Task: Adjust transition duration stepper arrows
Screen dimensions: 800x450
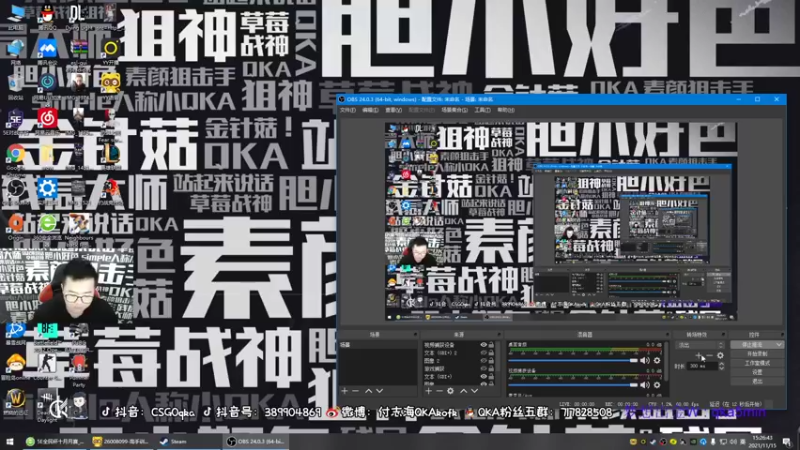Action: 721,366
